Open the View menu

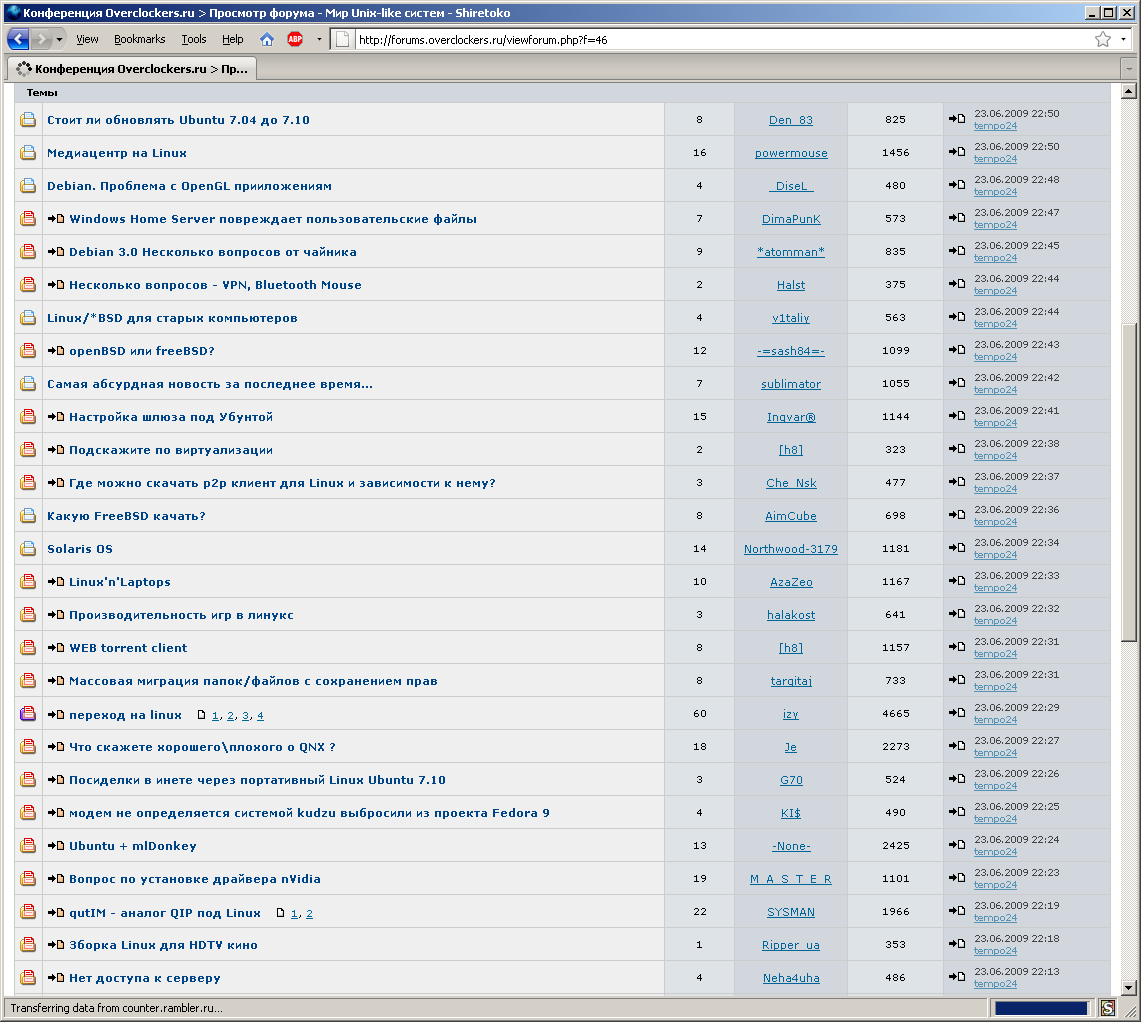[87, 39]
